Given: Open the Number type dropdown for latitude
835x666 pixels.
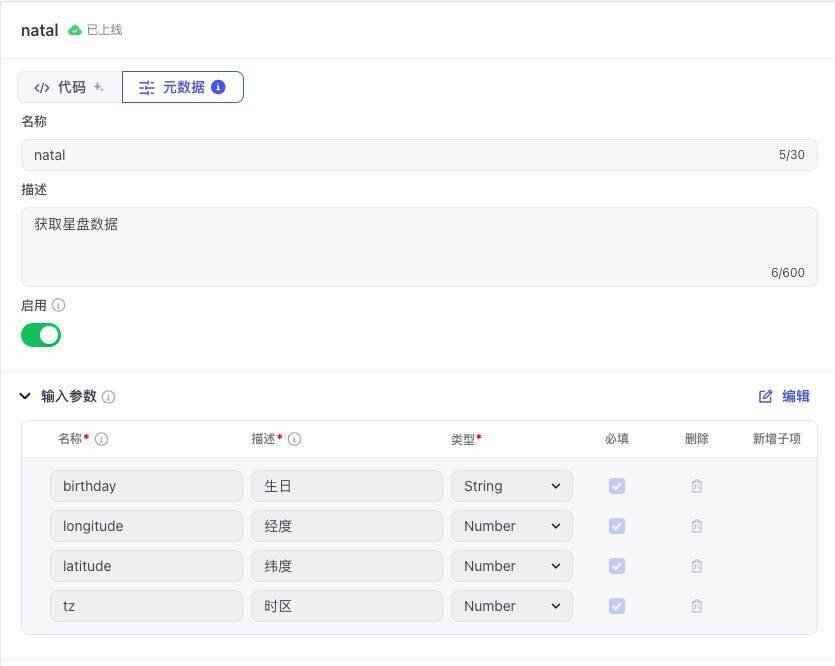Looking at the screenshot, I should click(x=511, y=566).
